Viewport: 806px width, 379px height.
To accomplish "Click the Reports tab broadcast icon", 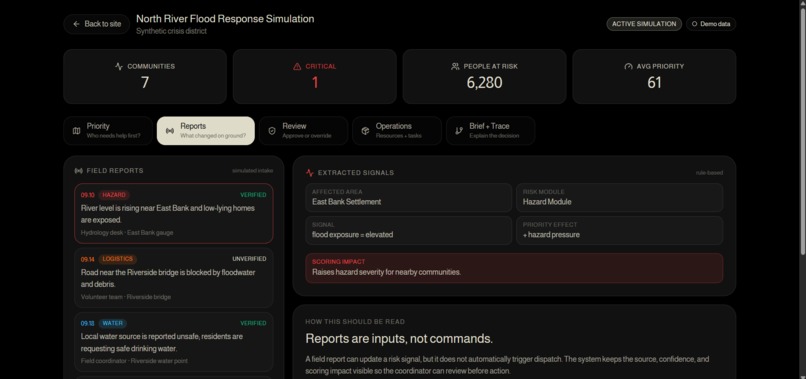I will 170,131.
